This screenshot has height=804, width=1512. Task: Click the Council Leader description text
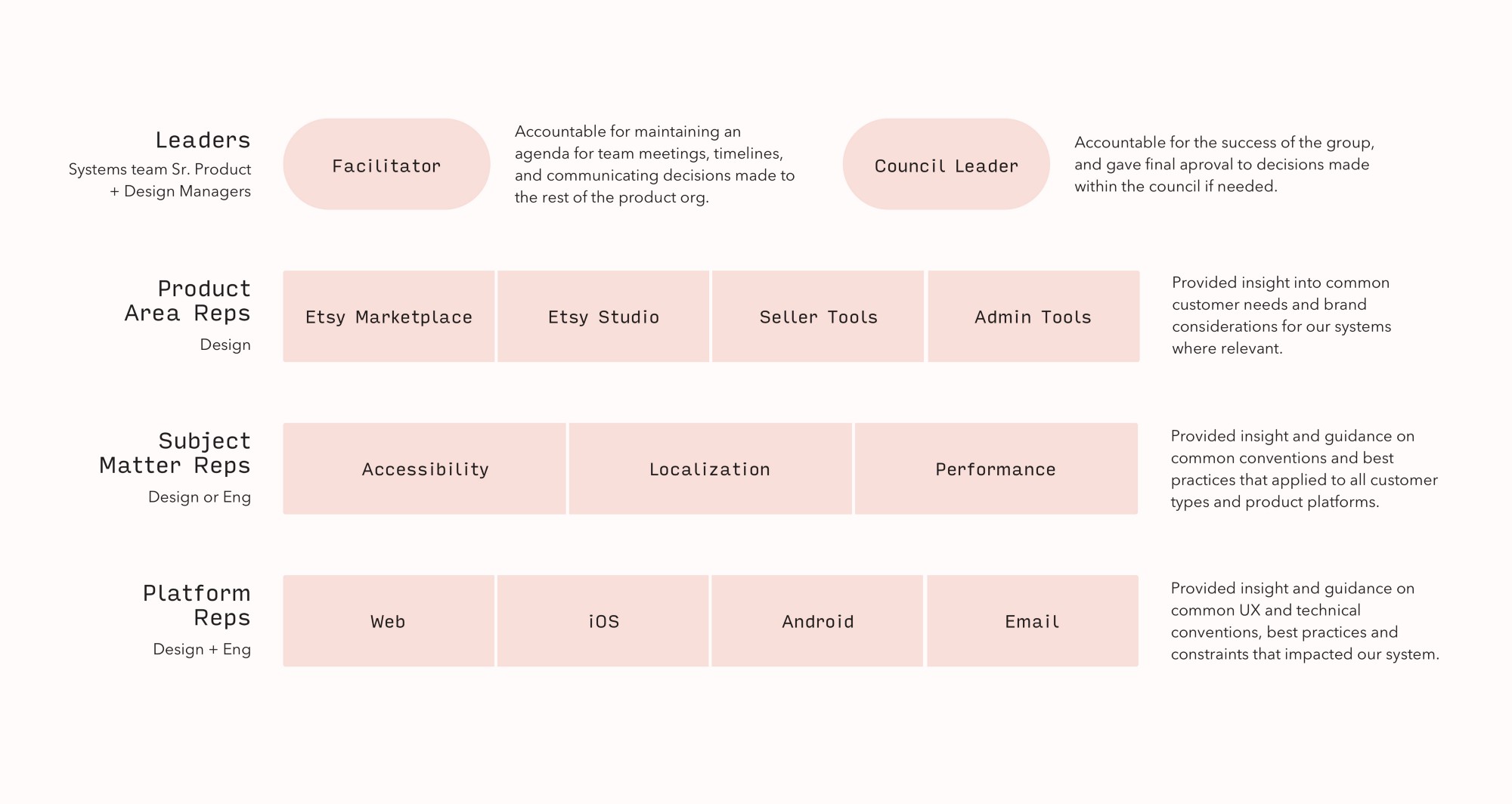click(x=1223, y=165)
